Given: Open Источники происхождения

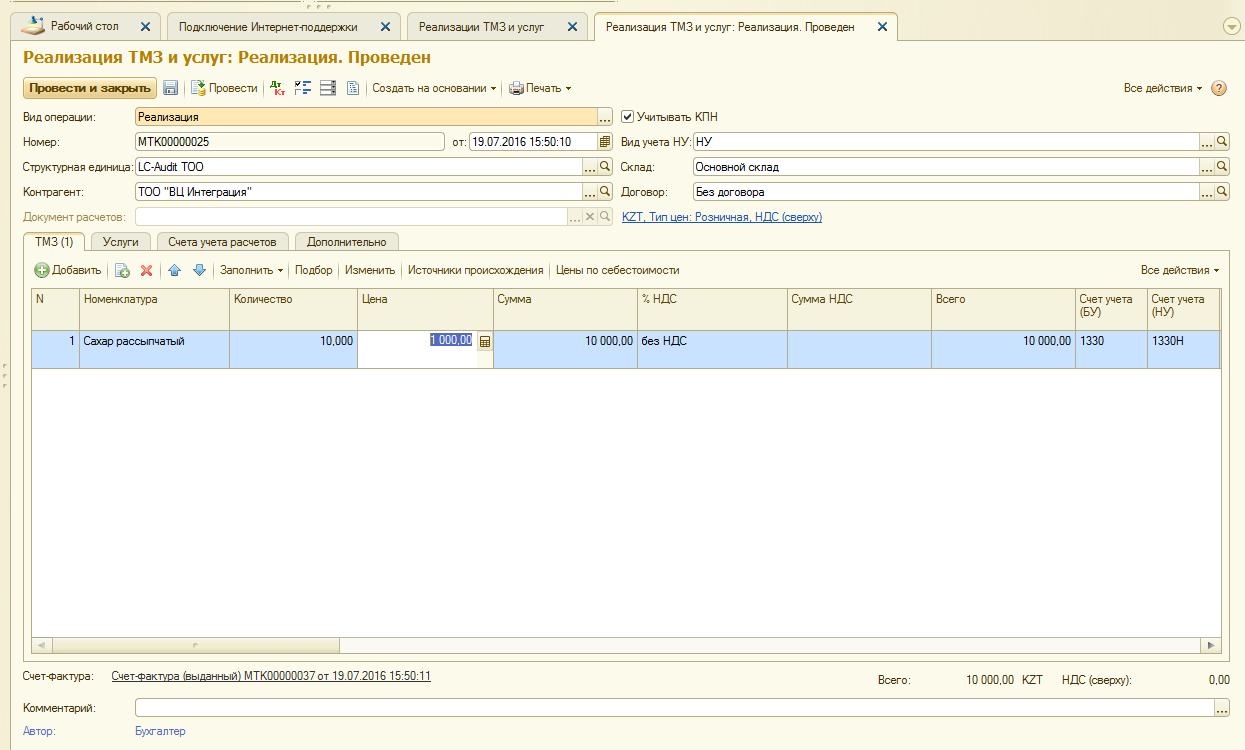Looking at the screenshot, I should click(475, 270).
